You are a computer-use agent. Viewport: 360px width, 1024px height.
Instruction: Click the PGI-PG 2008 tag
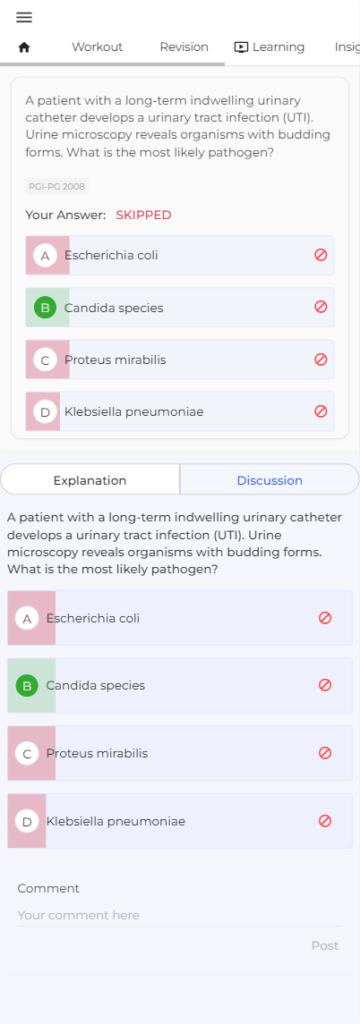[x=57, y=187]
